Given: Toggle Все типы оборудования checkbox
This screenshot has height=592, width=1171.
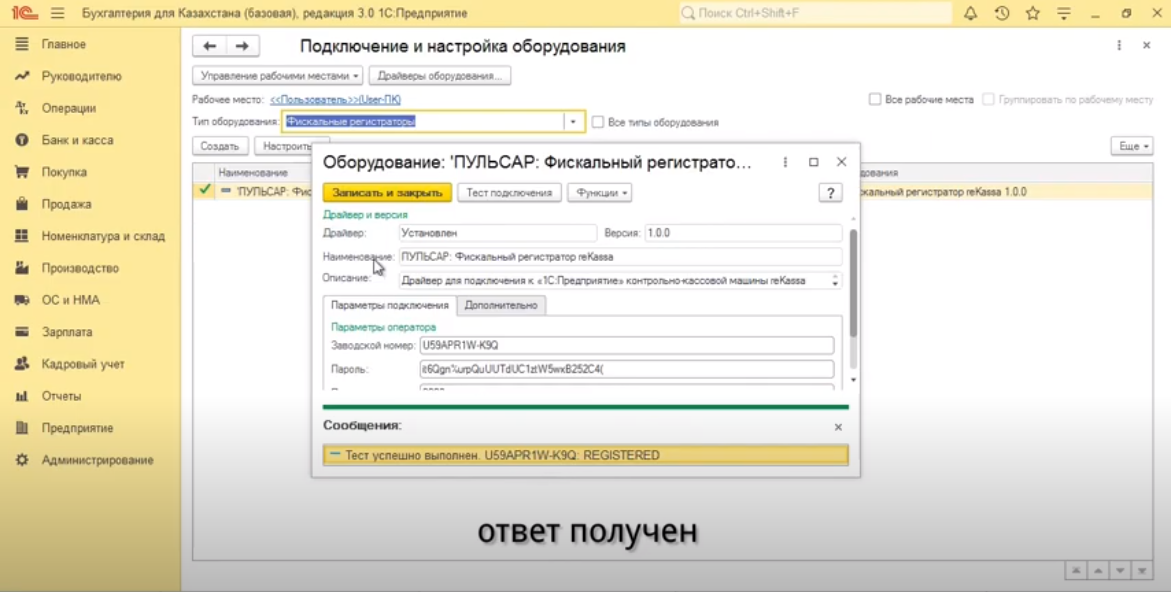Looking at the screenshot, I should click(x=597, y=122).
